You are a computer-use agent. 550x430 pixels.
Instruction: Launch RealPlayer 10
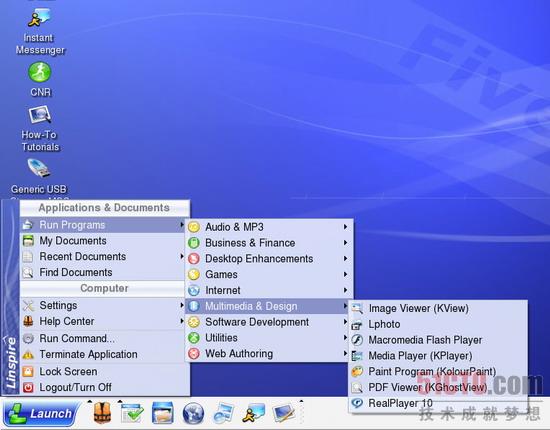438,403
